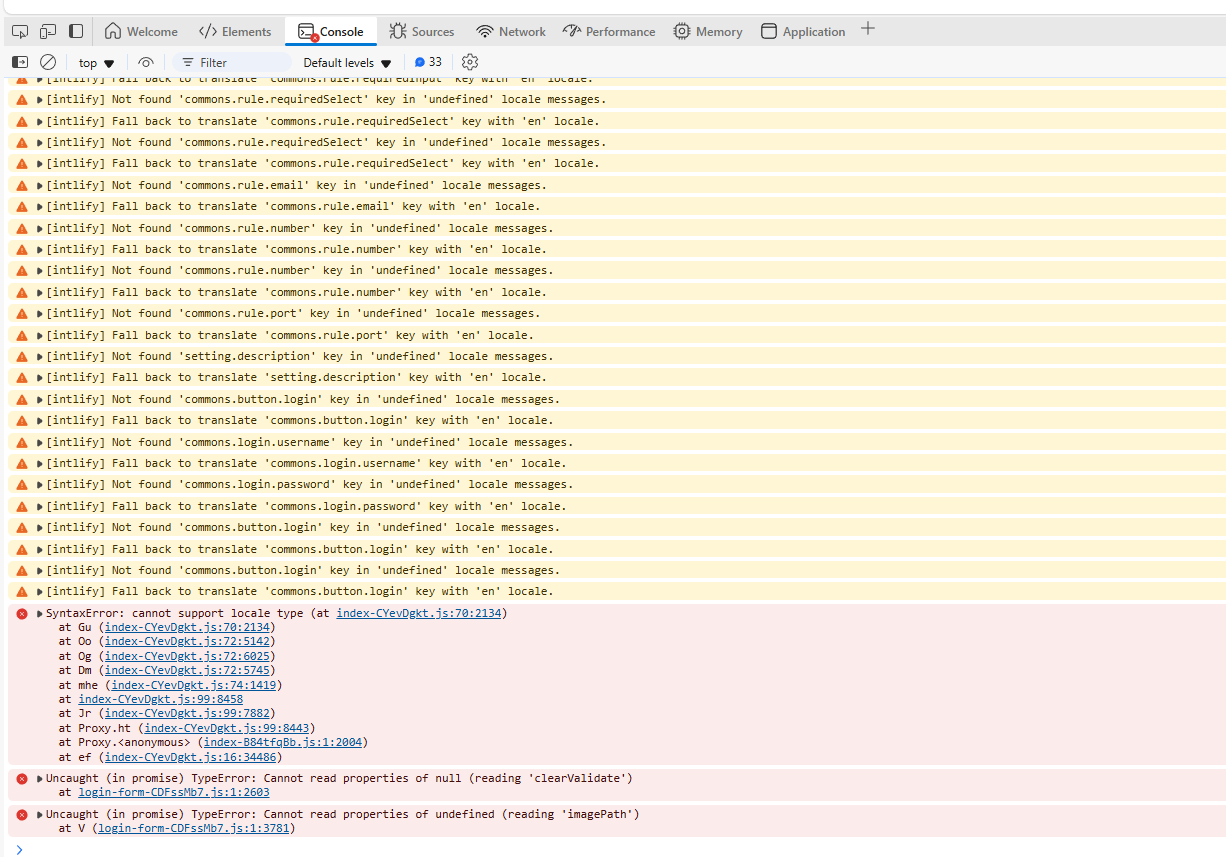Open the 33 issues counter
This screenshot has width=1226, height=857.
428,62
